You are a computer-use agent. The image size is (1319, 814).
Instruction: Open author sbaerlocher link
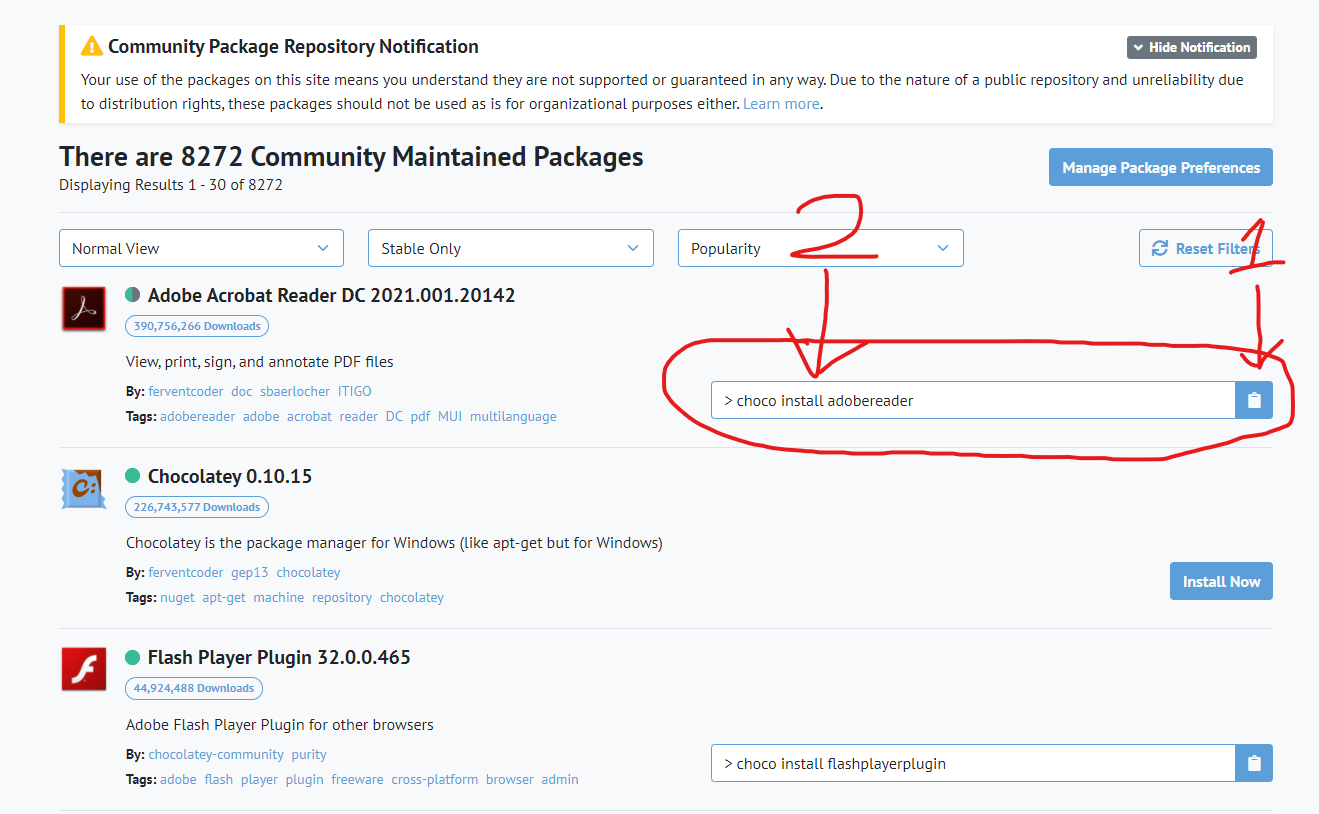295,391
